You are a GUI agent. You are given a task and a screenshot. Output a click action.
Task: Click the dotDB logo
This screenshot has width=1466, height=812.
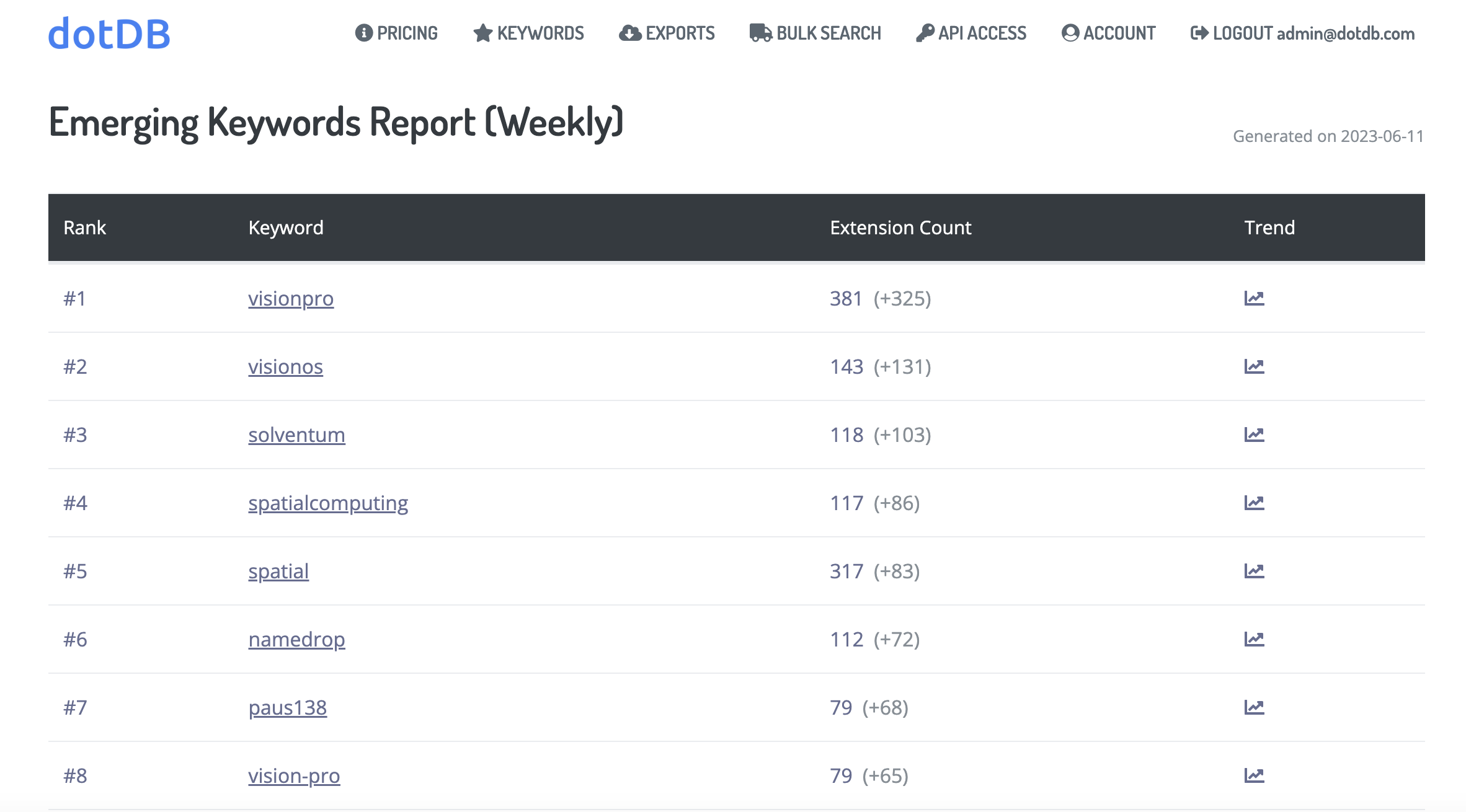coord(109,33)
